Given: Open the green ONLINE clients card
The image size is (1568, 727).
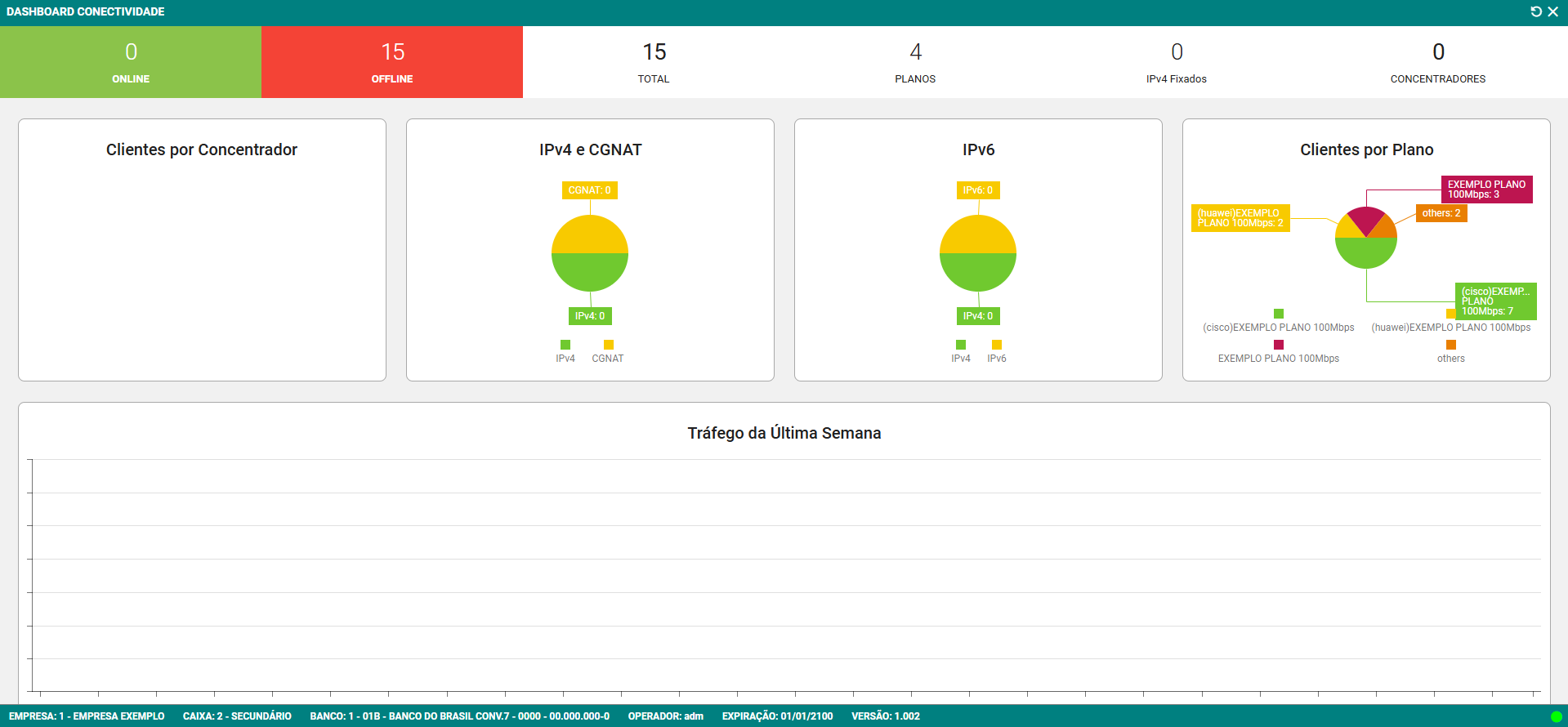Looking at the screenshot, I should click(131, 62).
